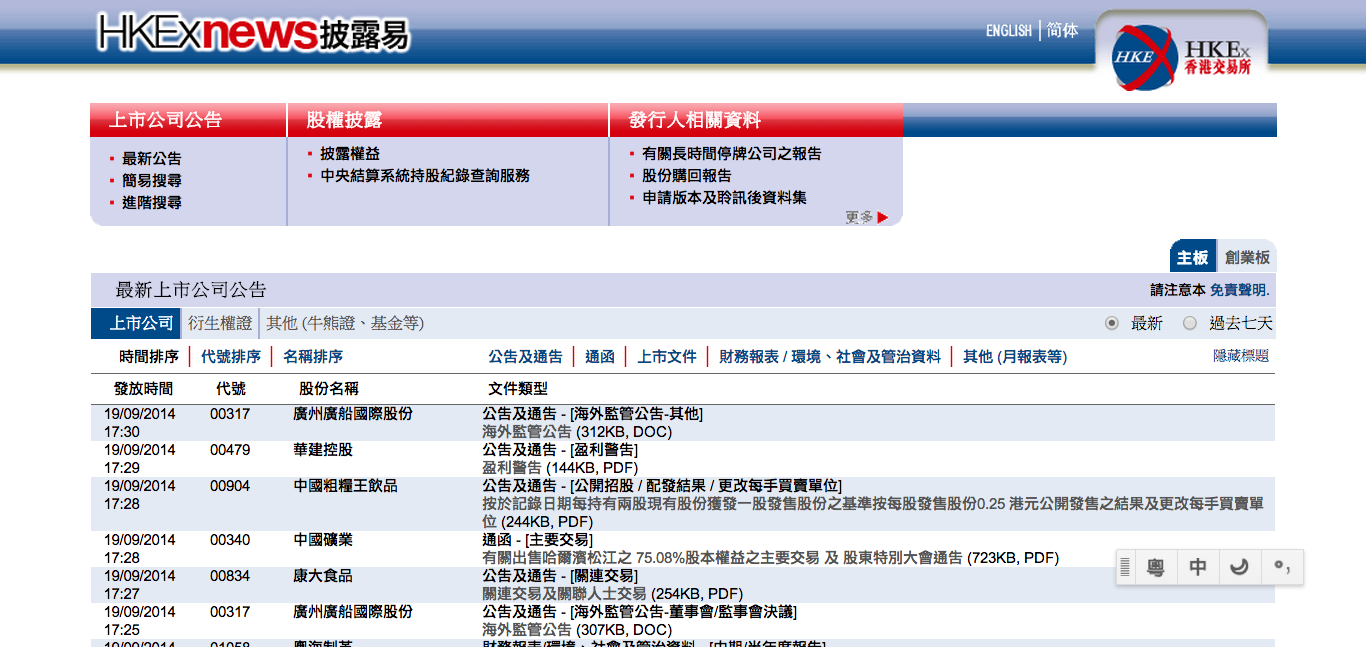1366x647 pixels.
Task: Toggle the half-moon width icon
Action: coord(1240,568)
